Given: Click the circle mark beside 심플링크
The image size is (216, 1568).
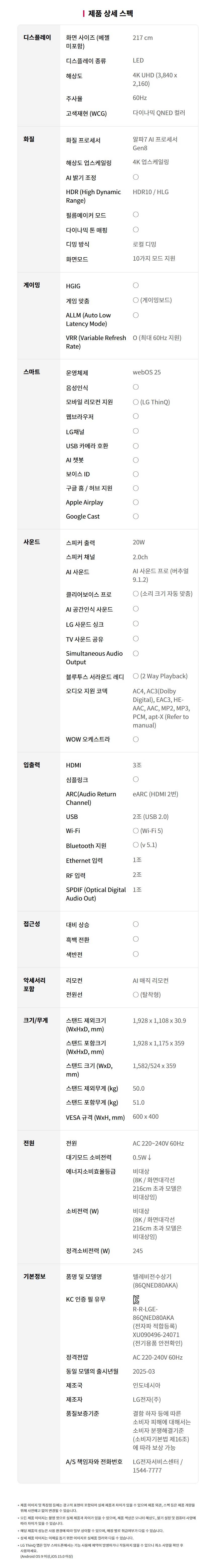Looking at the screenshot, I should tap(136, 779).
